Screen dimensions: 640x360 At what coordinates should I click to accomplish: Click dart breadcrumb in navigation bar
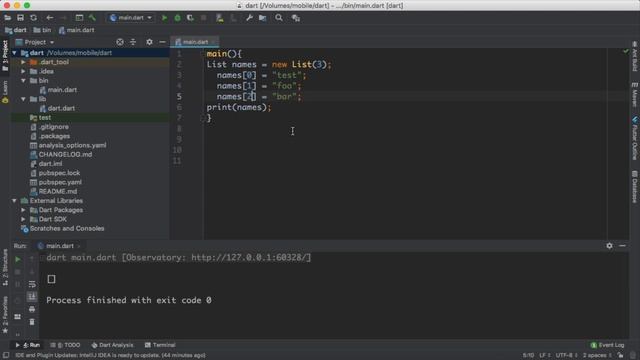point(16,30)
